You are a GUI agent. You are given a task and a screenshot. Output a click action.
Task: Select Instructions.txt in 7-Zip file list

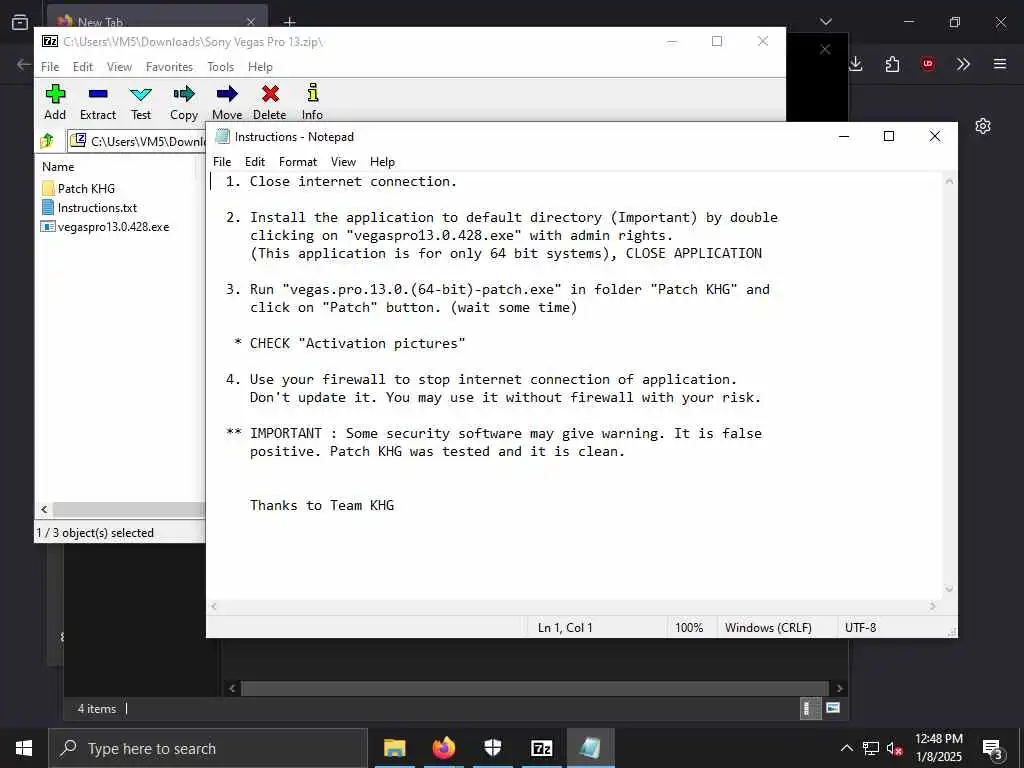tap(89, 208)
